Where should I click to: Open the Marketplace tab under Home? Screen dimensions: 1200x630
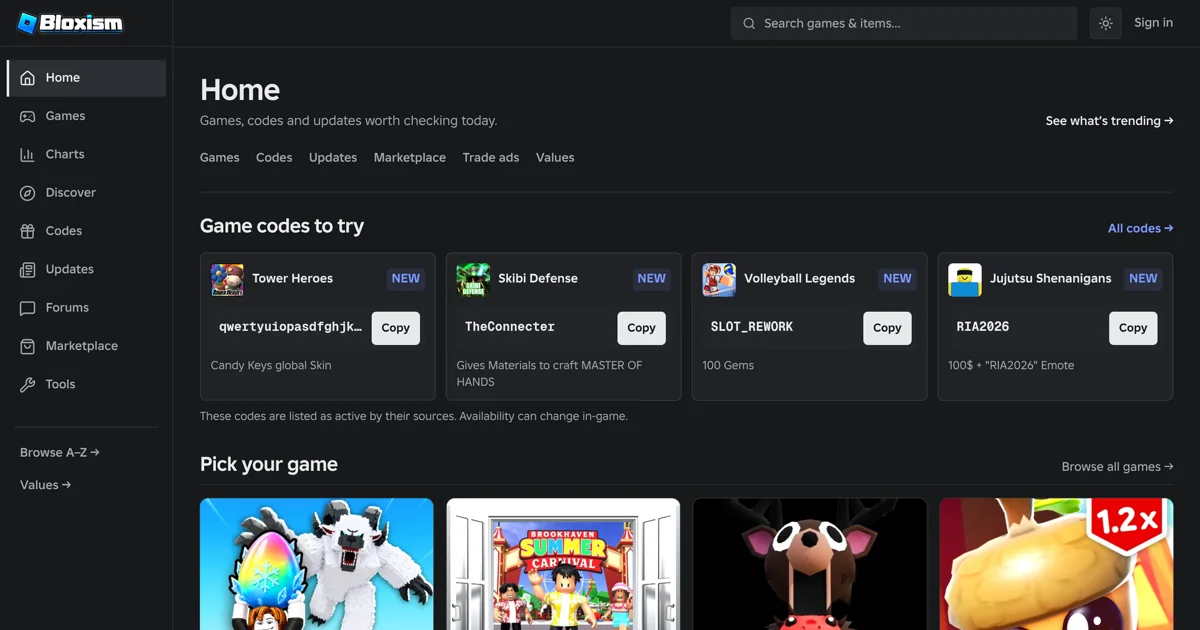coord(410,158)
